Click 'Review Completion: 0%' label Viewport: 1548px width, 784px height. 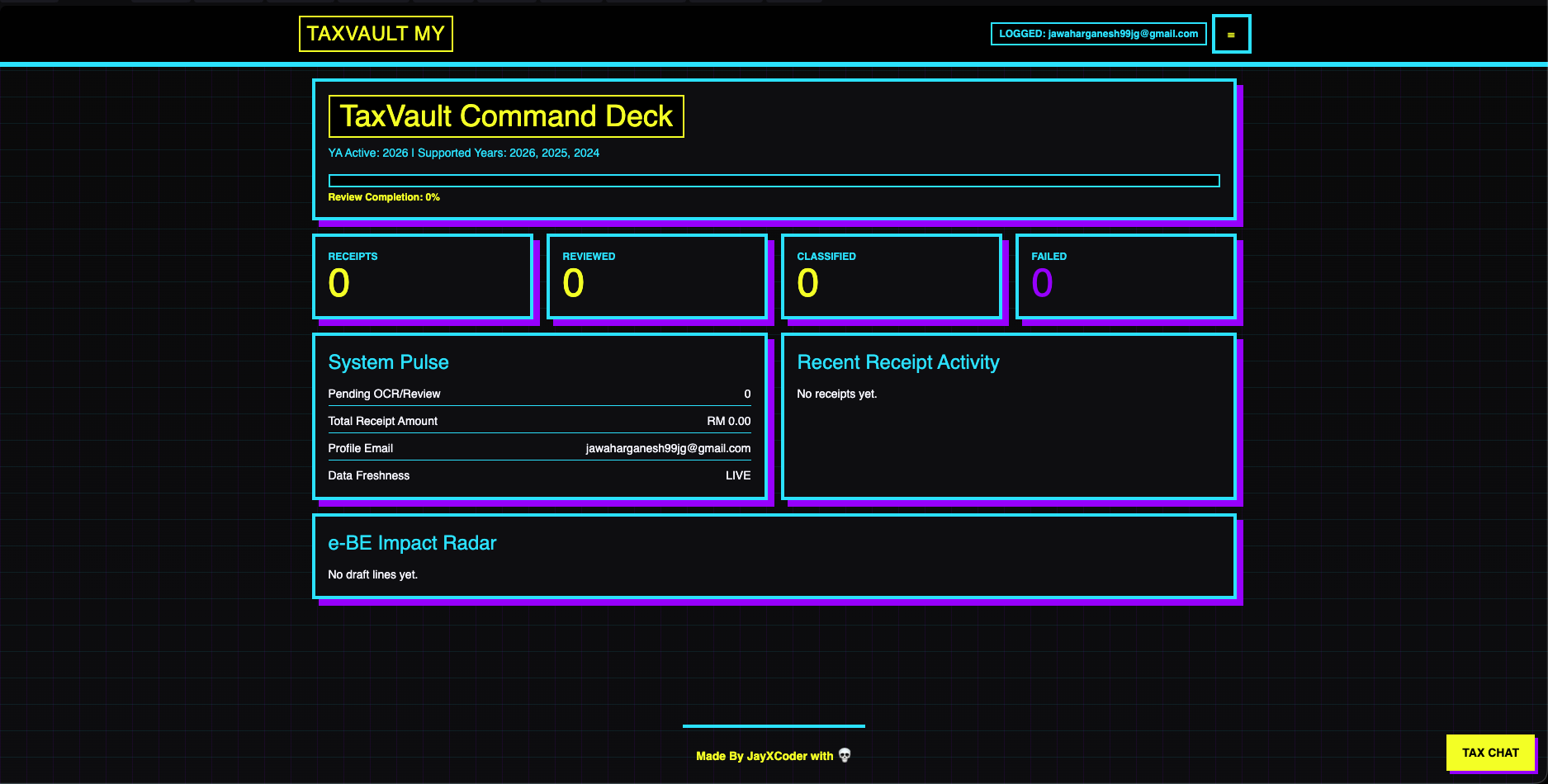(x=384, y=197)
